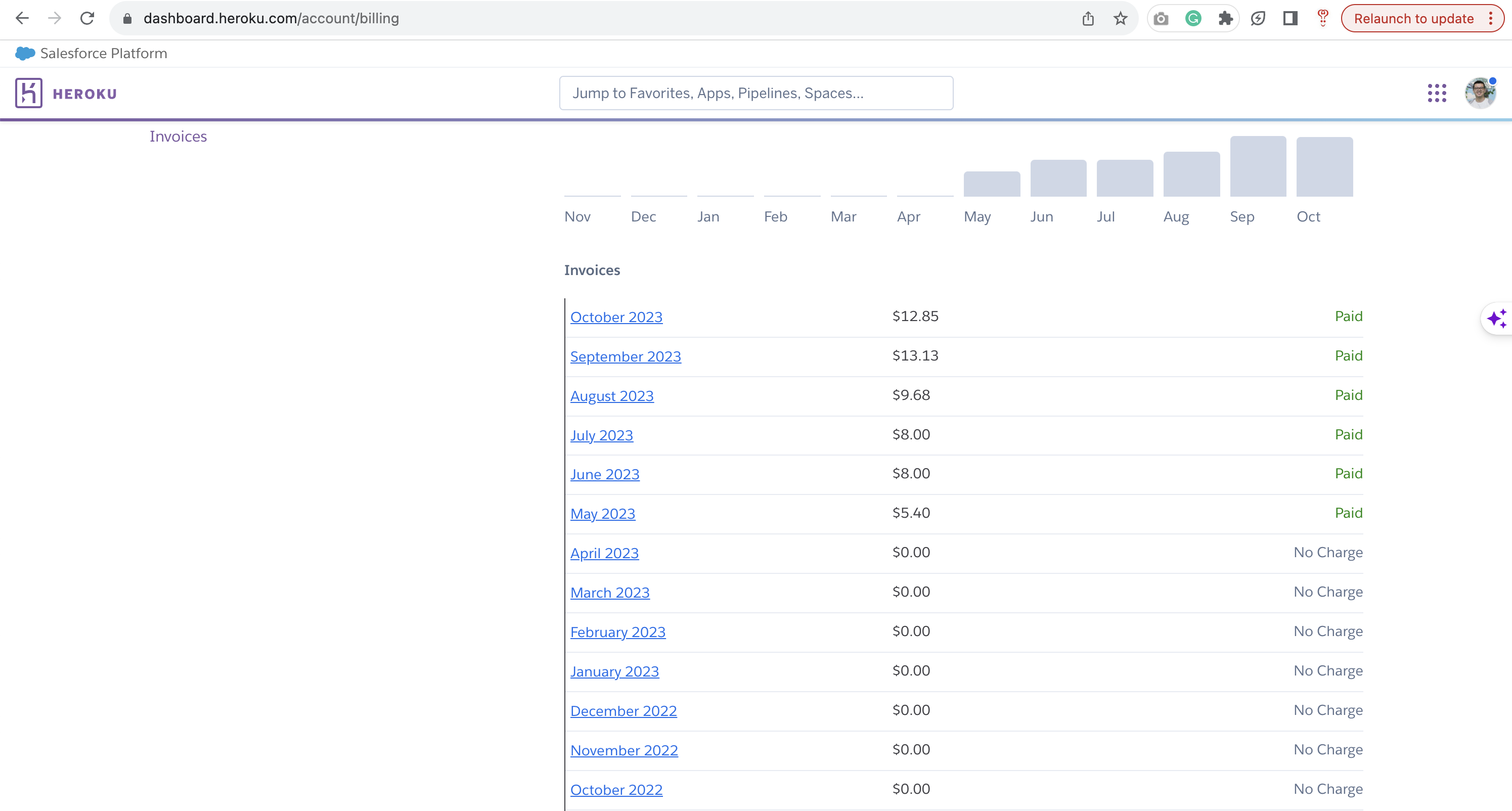This screenshot has height=811, width=1512.
Task: Go back using the browser back arrow
Action: [x=22, y=19]
